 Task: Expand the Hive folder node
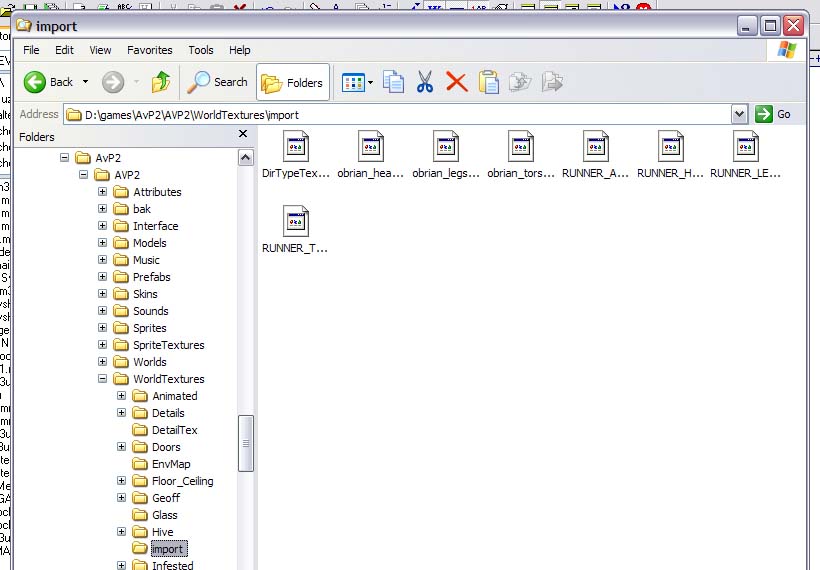[121, 532]
